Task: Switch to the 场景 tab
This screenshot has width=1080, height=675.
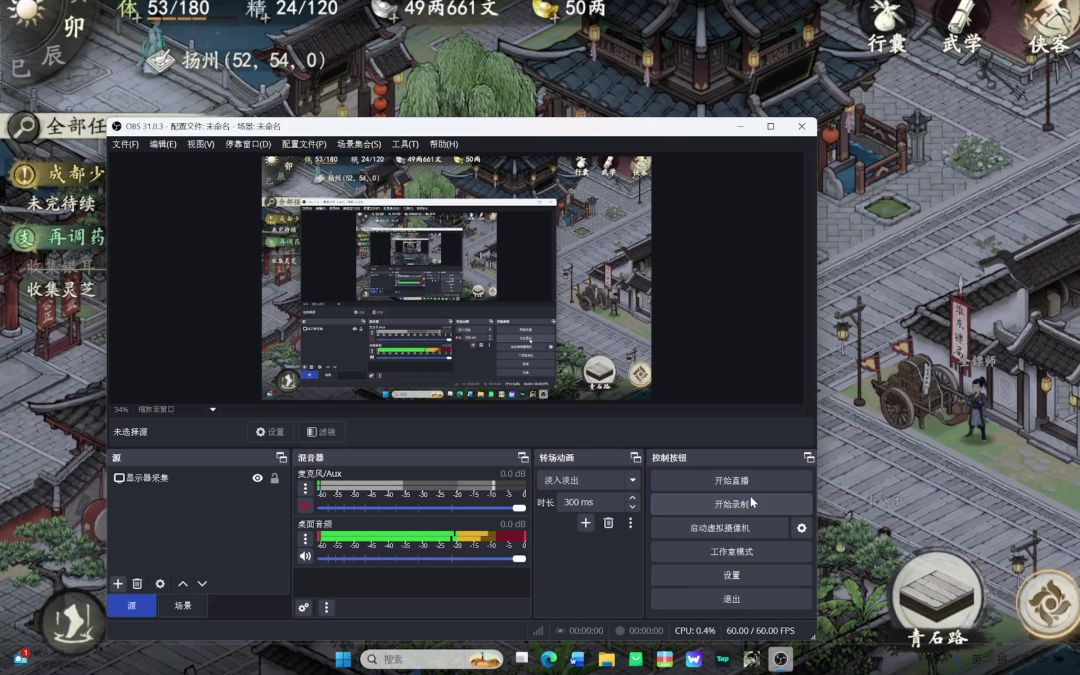Action: pyautogui.click(x=183, y=606)
